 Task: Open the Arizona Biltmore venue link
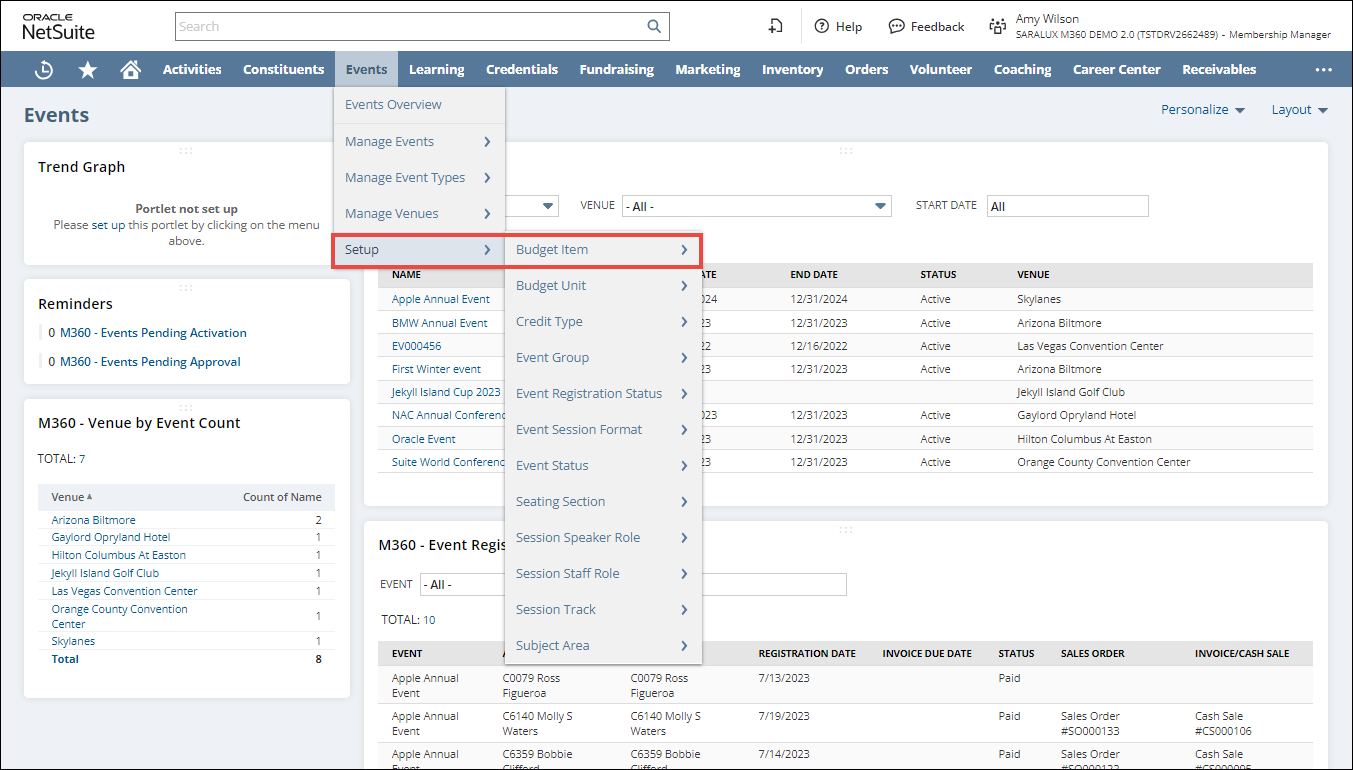pos(93,520)
